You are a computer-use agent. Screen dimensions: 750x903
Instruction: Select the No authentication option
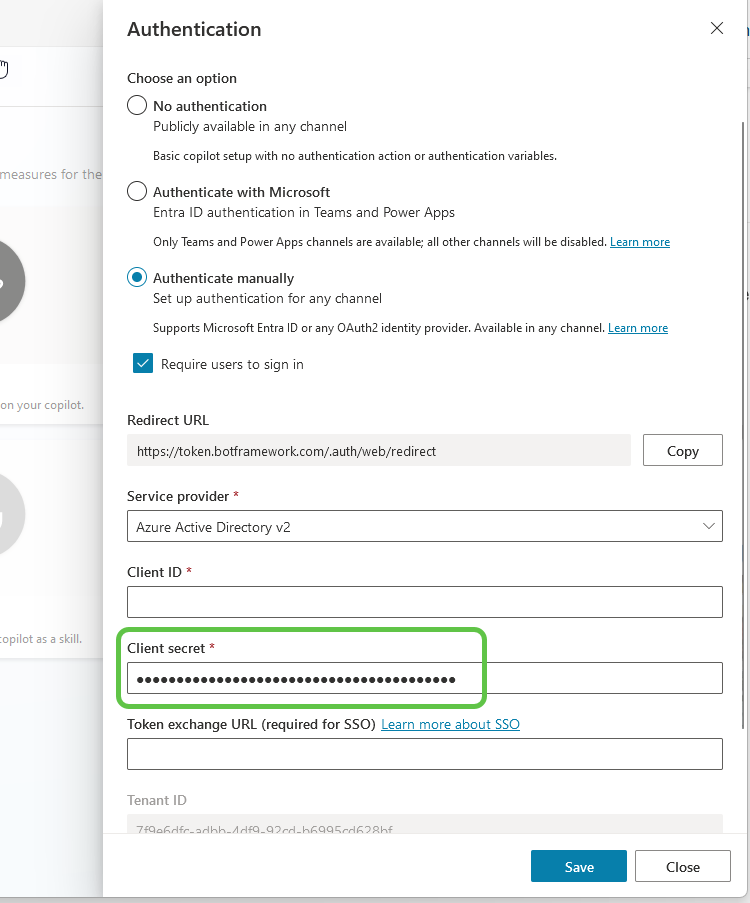(x=137, y=106)
